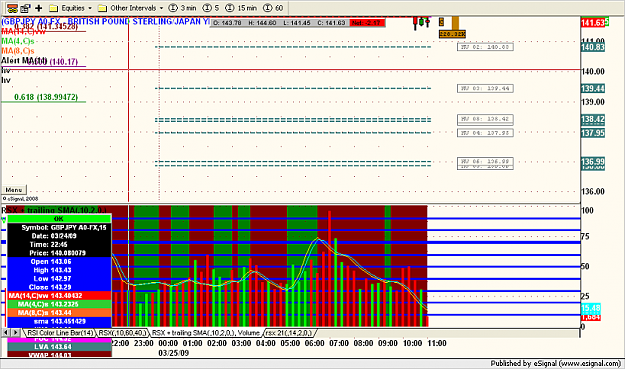The image size is (625, 369).
Task: Click the MV 04: 137.95 level label
Action: 485,133
